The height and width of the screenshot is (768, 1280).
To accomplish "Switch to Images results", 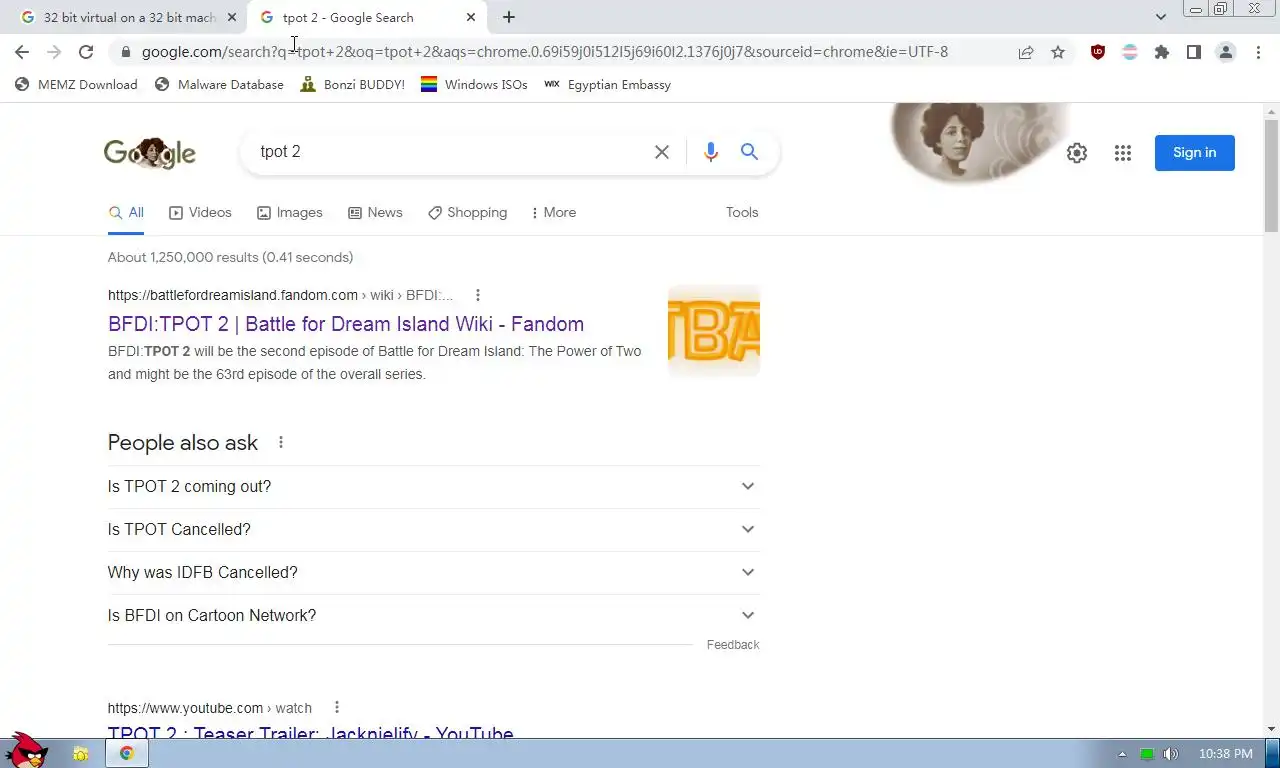I will point(289,212).
